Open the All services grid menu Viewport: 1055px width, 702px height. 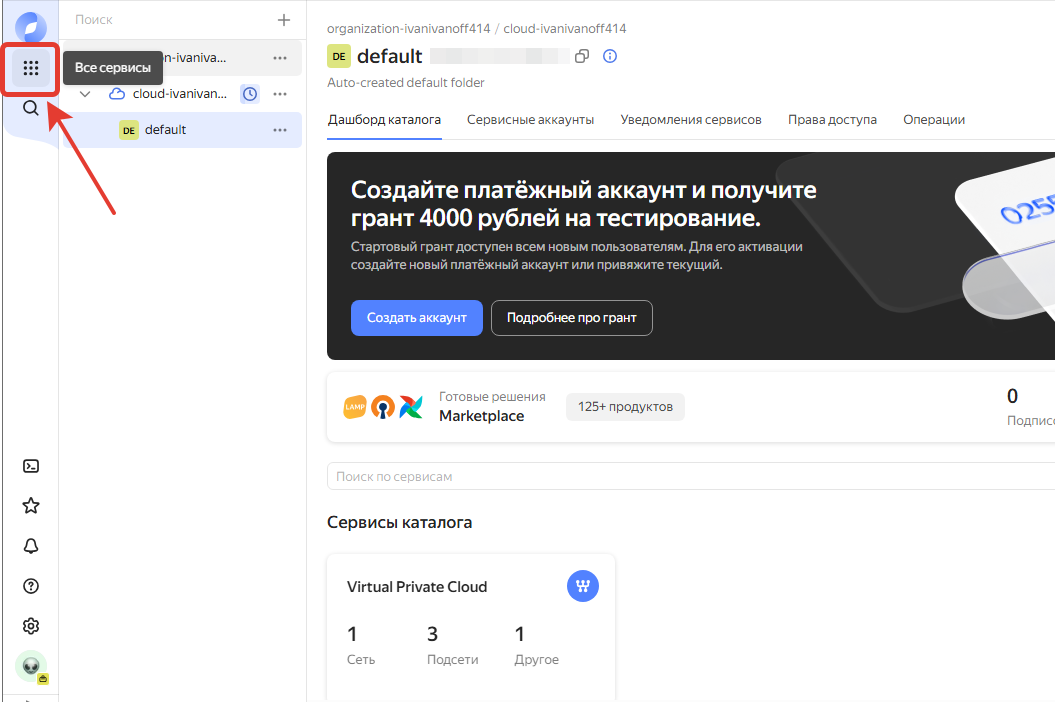[31, 68]
